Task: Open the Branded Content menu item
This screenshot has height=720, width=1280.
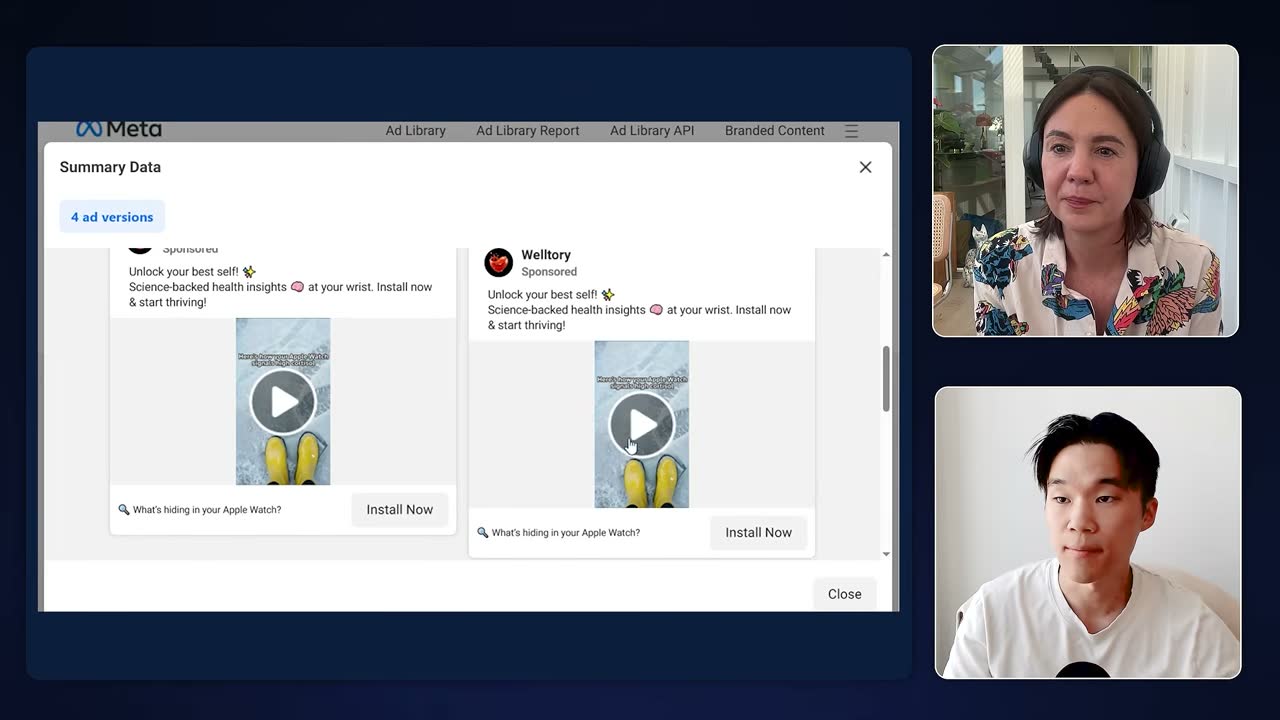Action: 775,131
